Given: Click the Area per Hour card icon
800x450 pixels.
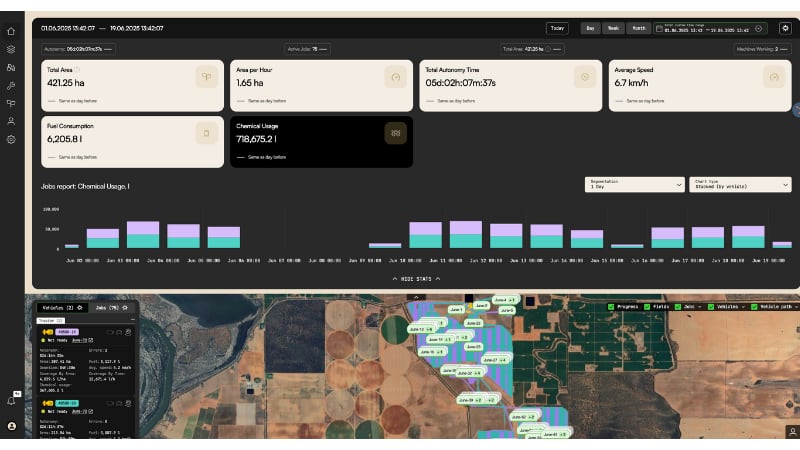Looking at the screenshot, I should point(395,77).
